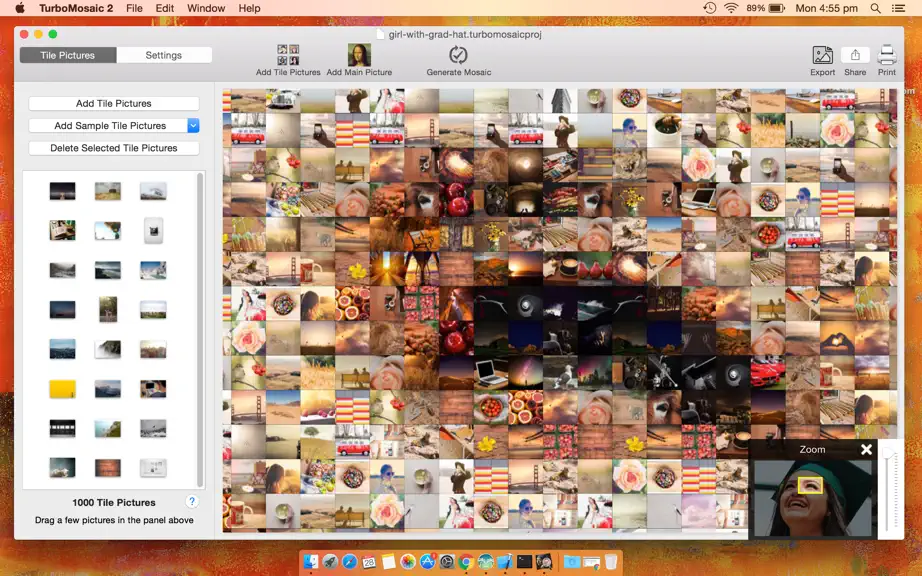The image size is (922, 576).
Task: Open the Window menu
Action: [x=206, y=8]
